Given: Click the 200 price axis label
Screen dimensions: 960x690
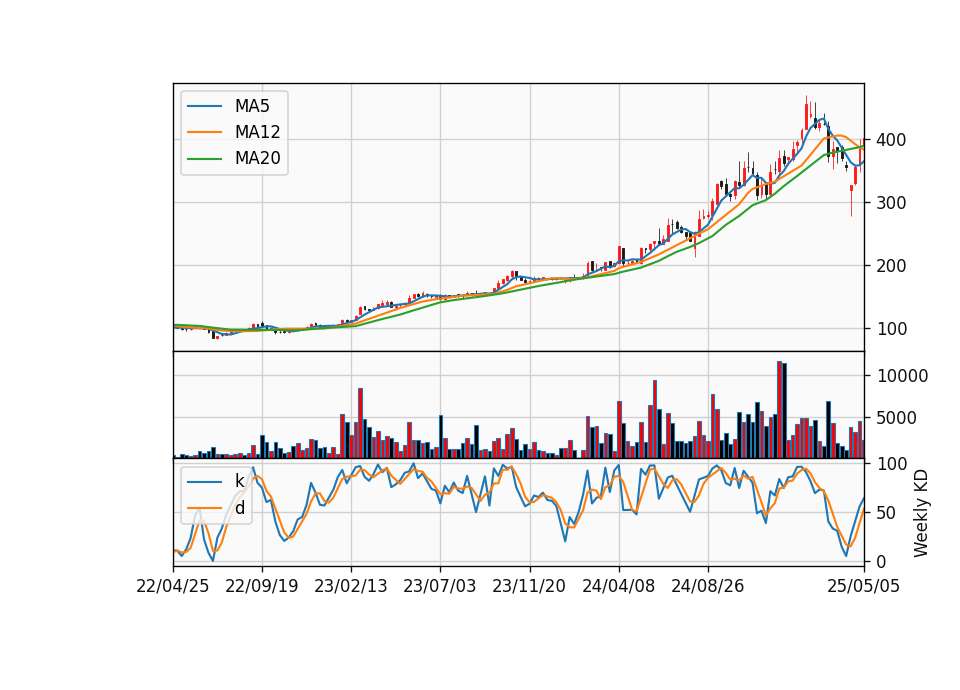Looking at the screenshot, I should (x=891, y=266).
